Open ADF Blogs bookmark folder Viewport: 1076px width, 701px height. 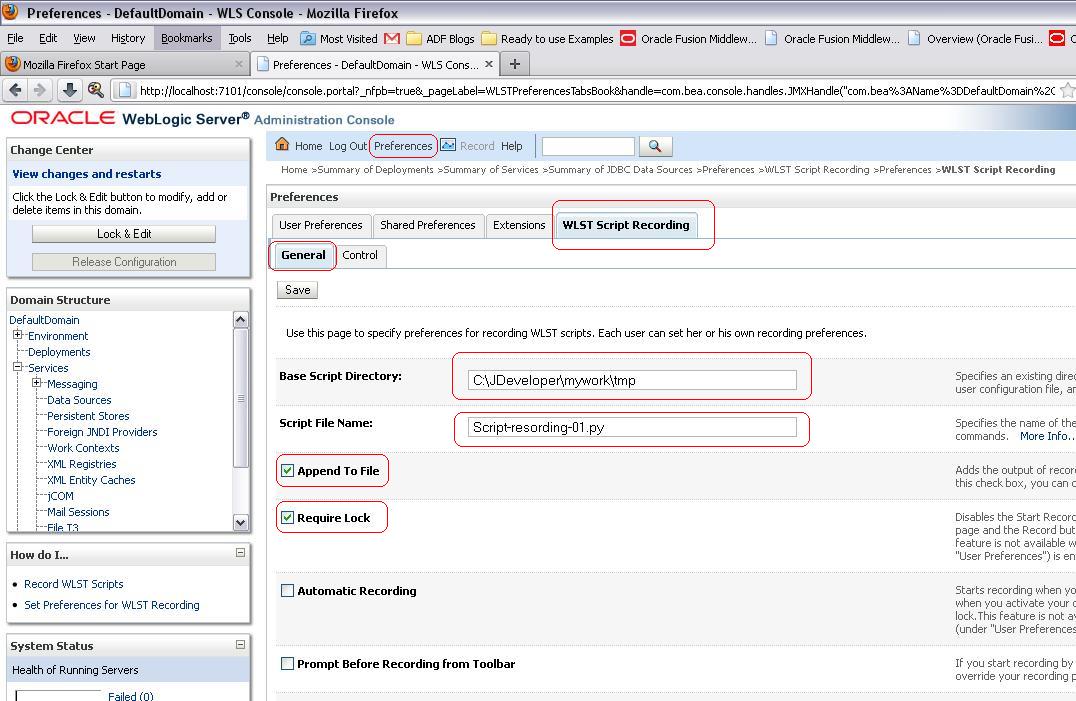tap(440, 38)
